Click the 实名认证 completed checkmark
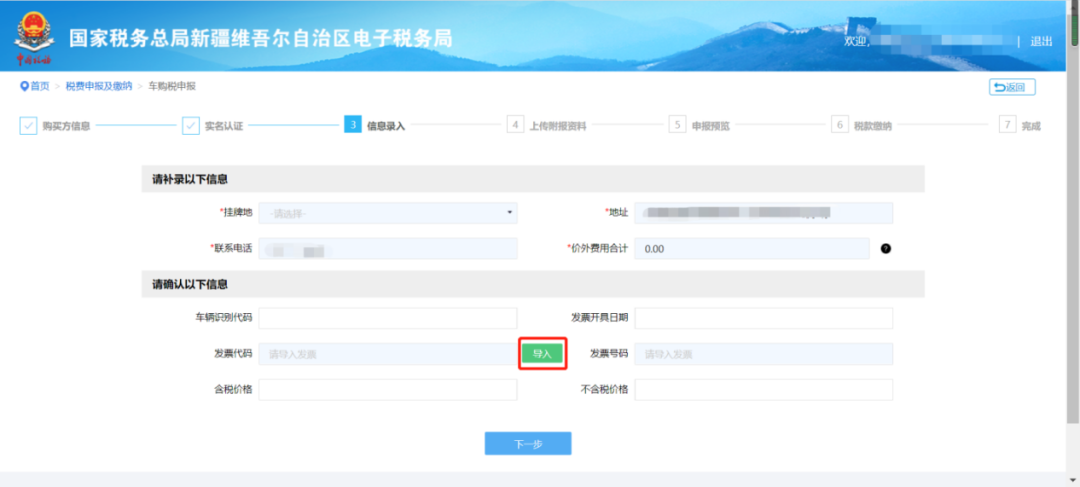The width and height of the screenshot is (1080, 487). (x=190, y=126)
